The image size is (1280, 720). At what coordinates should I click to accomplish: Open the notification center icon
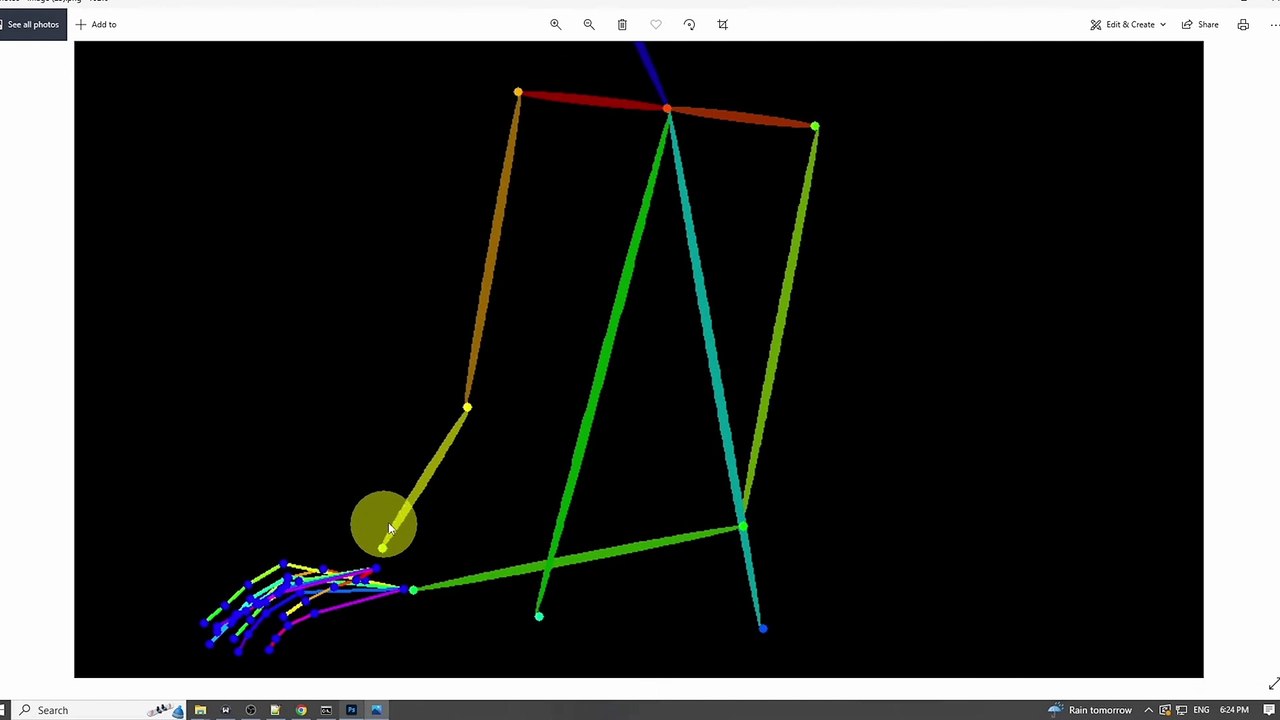pos(1269,710)
